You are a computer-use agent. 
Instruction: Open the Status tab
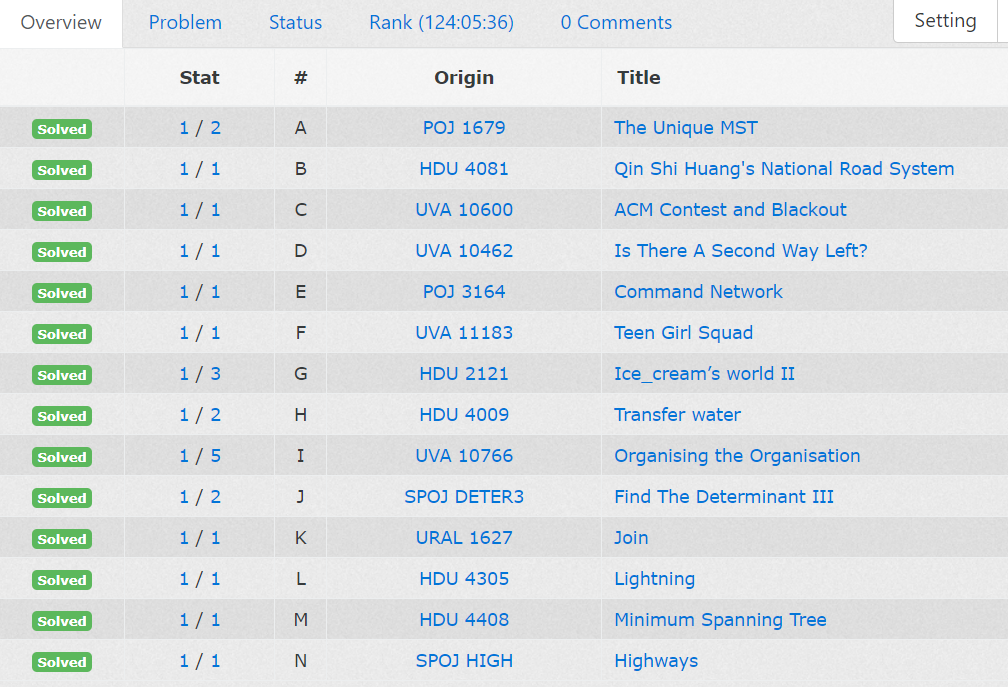(x=295, y=22)
